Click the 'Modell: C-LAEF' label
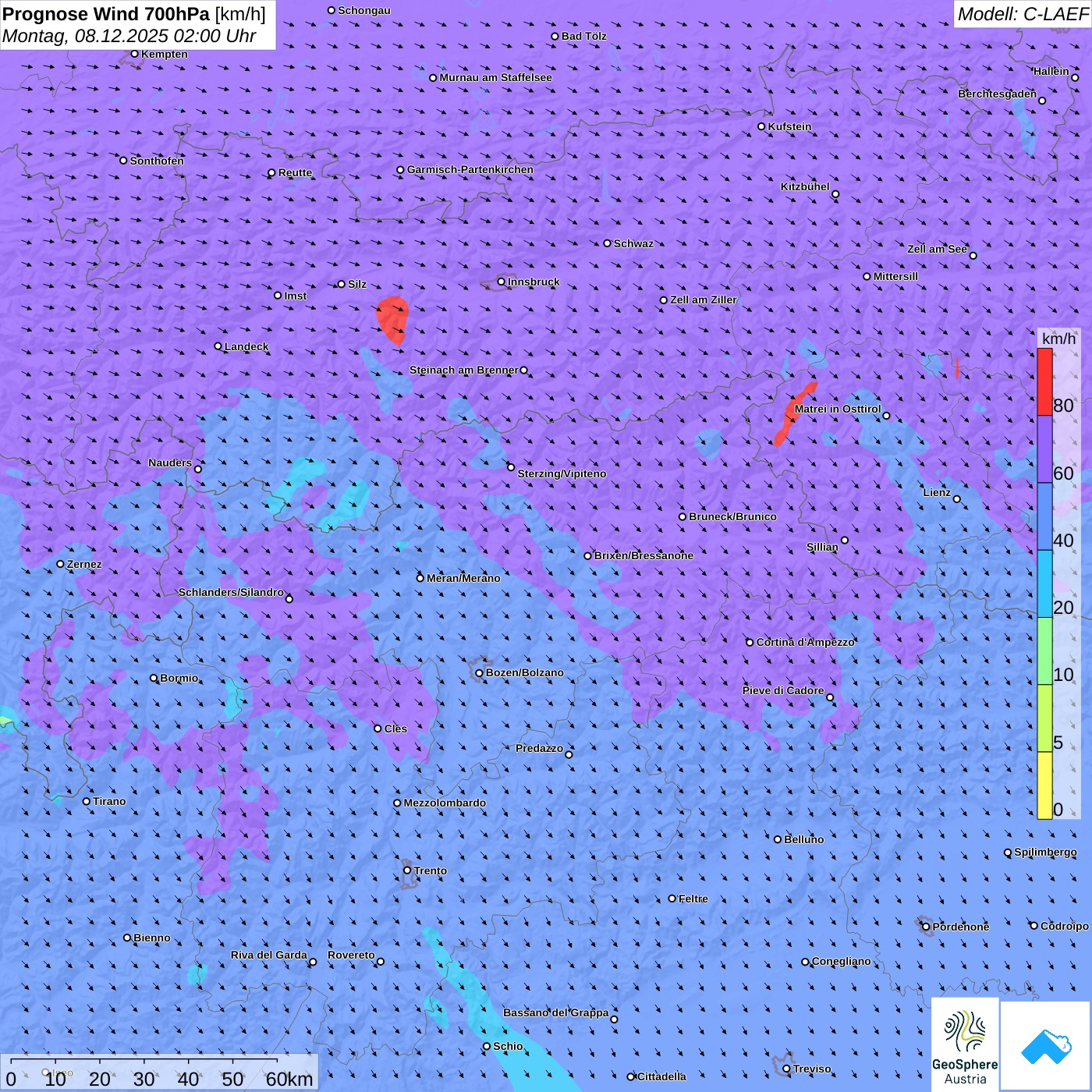Screen dimensions: 1092x1092 pos(1023,14)
